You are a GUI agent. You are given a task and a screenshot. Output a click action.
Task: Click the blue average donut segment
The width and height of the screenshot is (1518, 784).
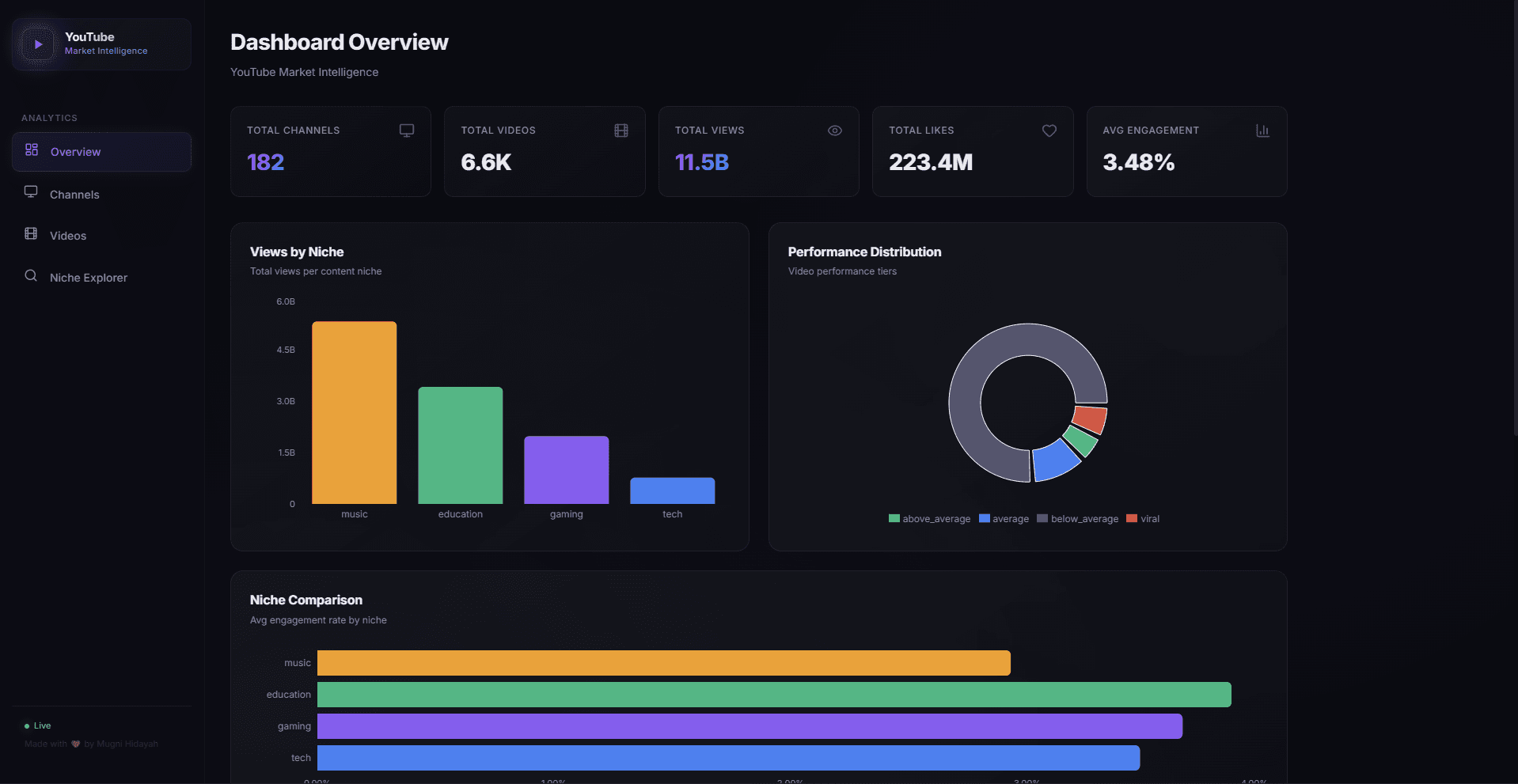(x=1056, y=460)
